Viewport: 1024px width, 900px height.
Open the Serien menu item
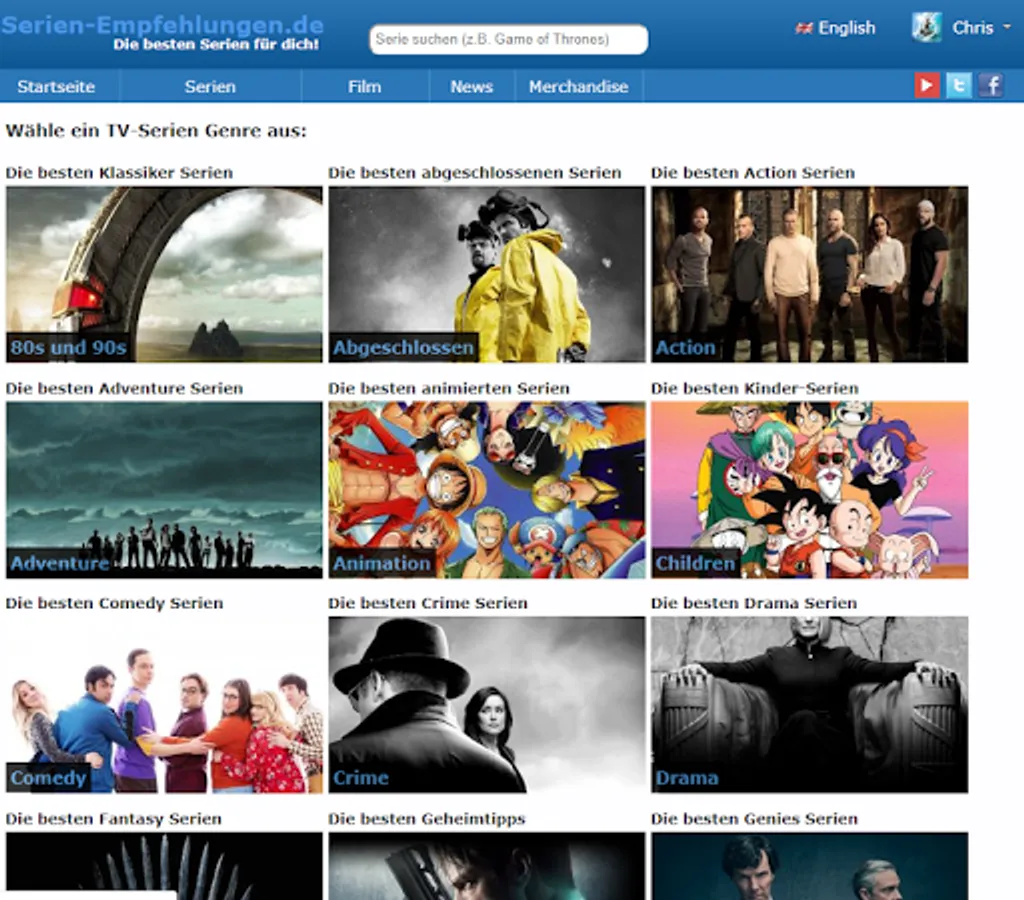point(210,87)
